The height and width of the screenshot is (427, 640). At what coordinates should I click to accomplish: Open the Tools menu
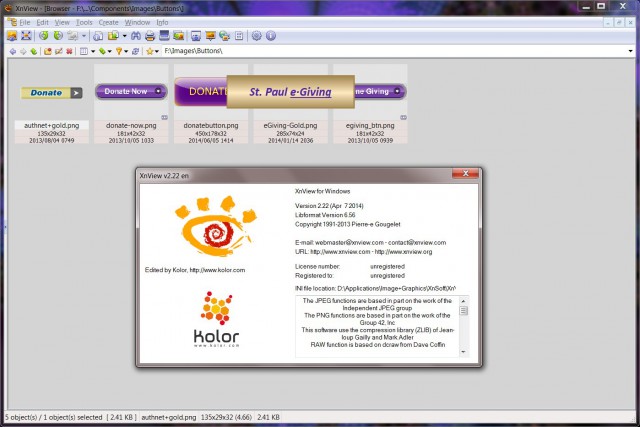(84, 22)
